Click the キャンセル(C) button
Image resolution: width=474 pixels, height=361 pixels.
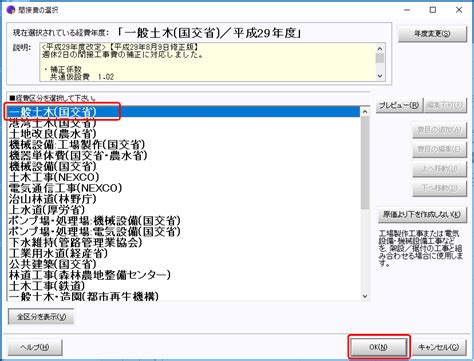pos(439,347)
